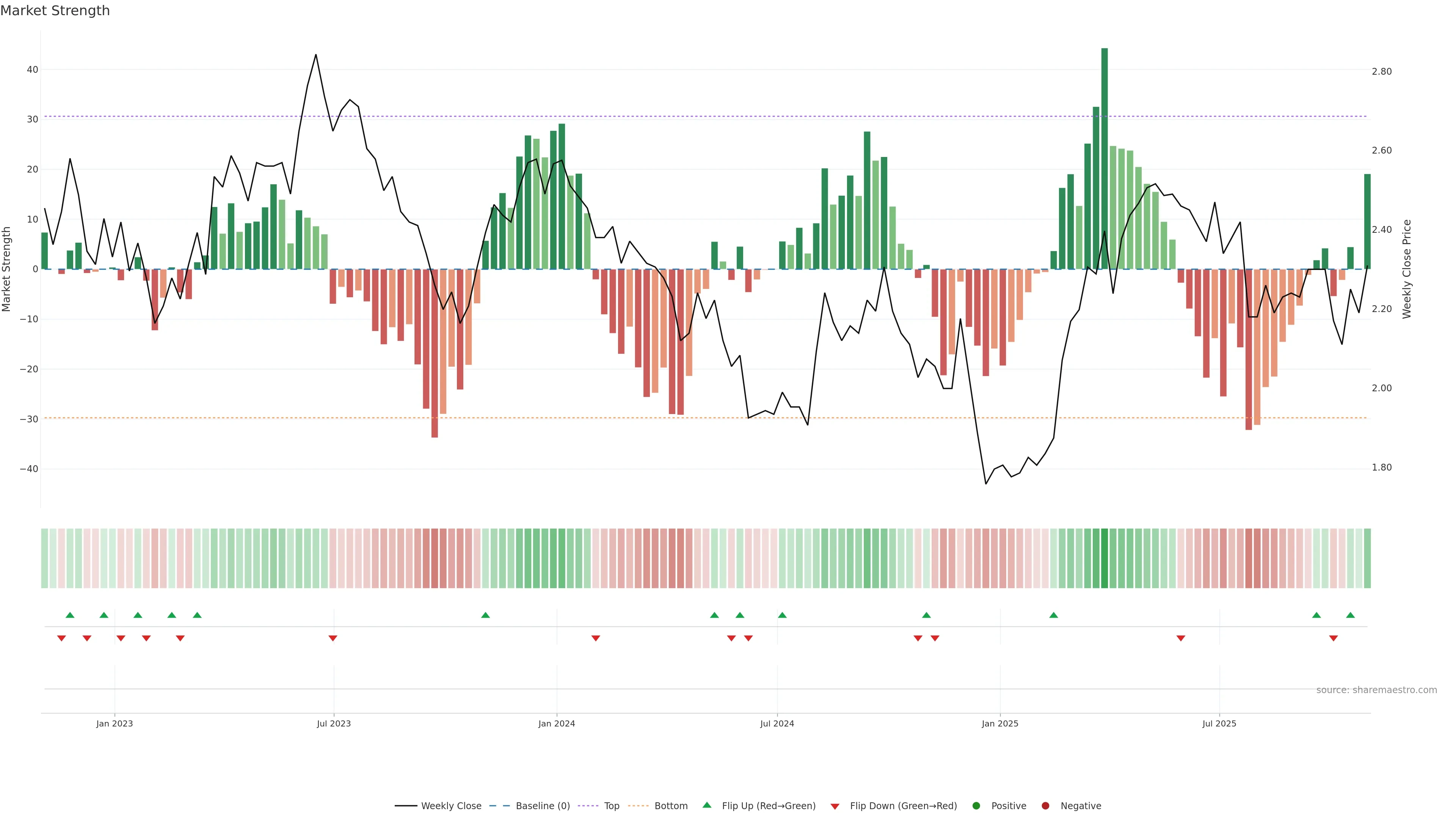Click the Jul 2025 x-axis label
The width and height of the screenshot is (1456, 819).
tap(1219, 723)
